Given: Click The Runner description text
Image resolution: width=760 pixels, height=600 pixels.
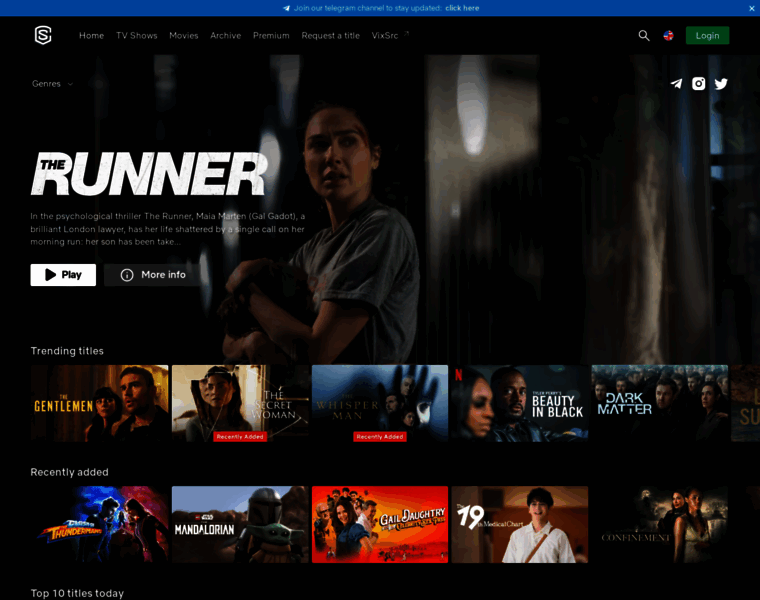Looking at the screenshot, I should click(168, 229).
